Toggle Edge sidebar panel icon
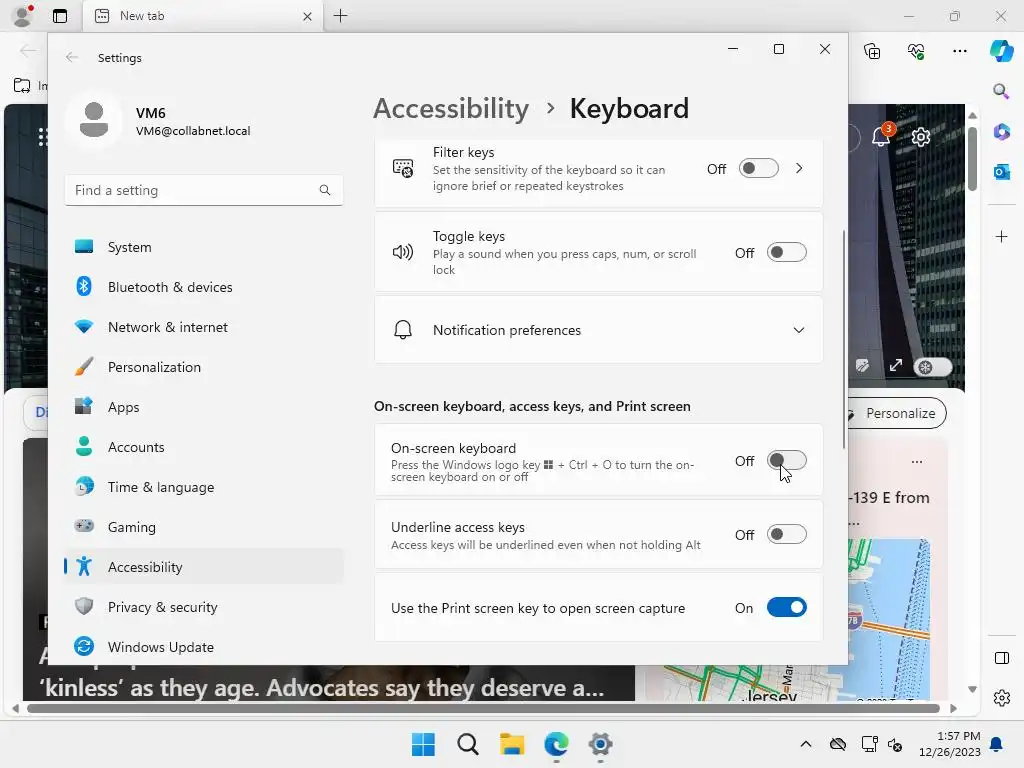 pos(1001,658)
